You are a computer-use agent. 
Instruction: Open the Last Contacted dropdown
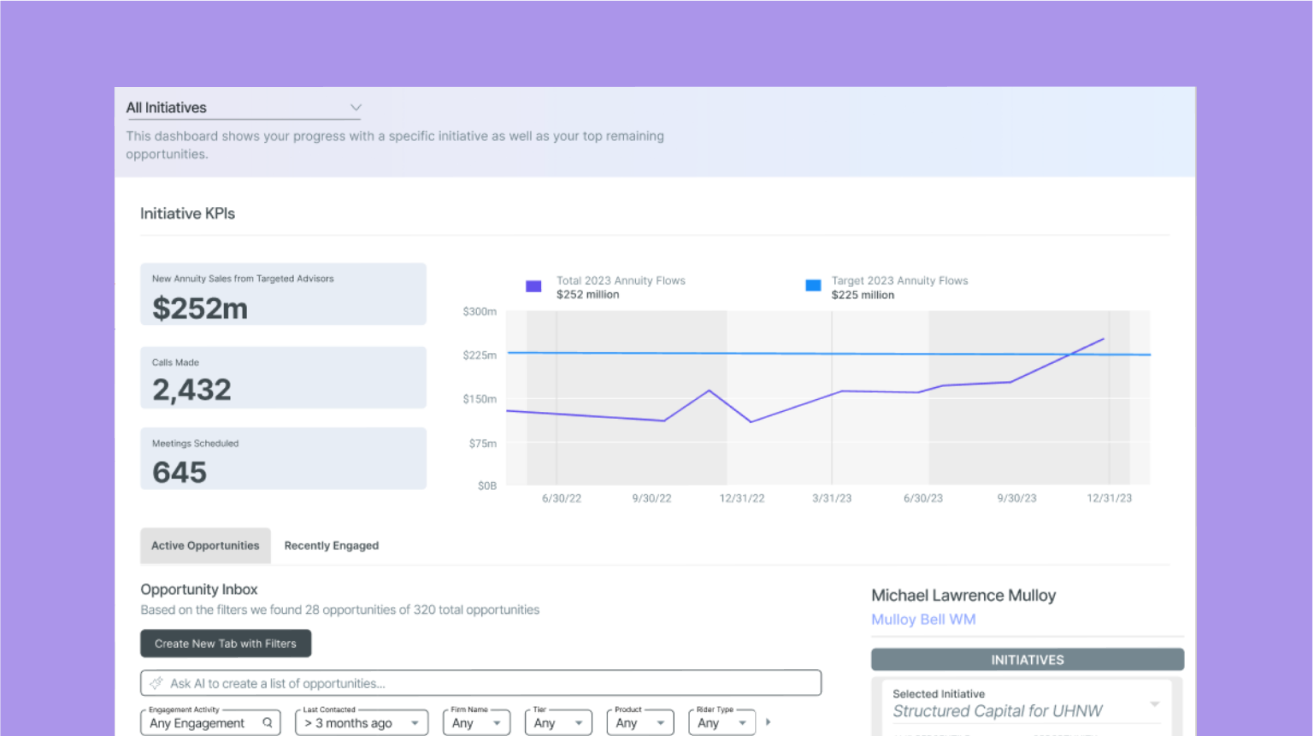[362, 722]
